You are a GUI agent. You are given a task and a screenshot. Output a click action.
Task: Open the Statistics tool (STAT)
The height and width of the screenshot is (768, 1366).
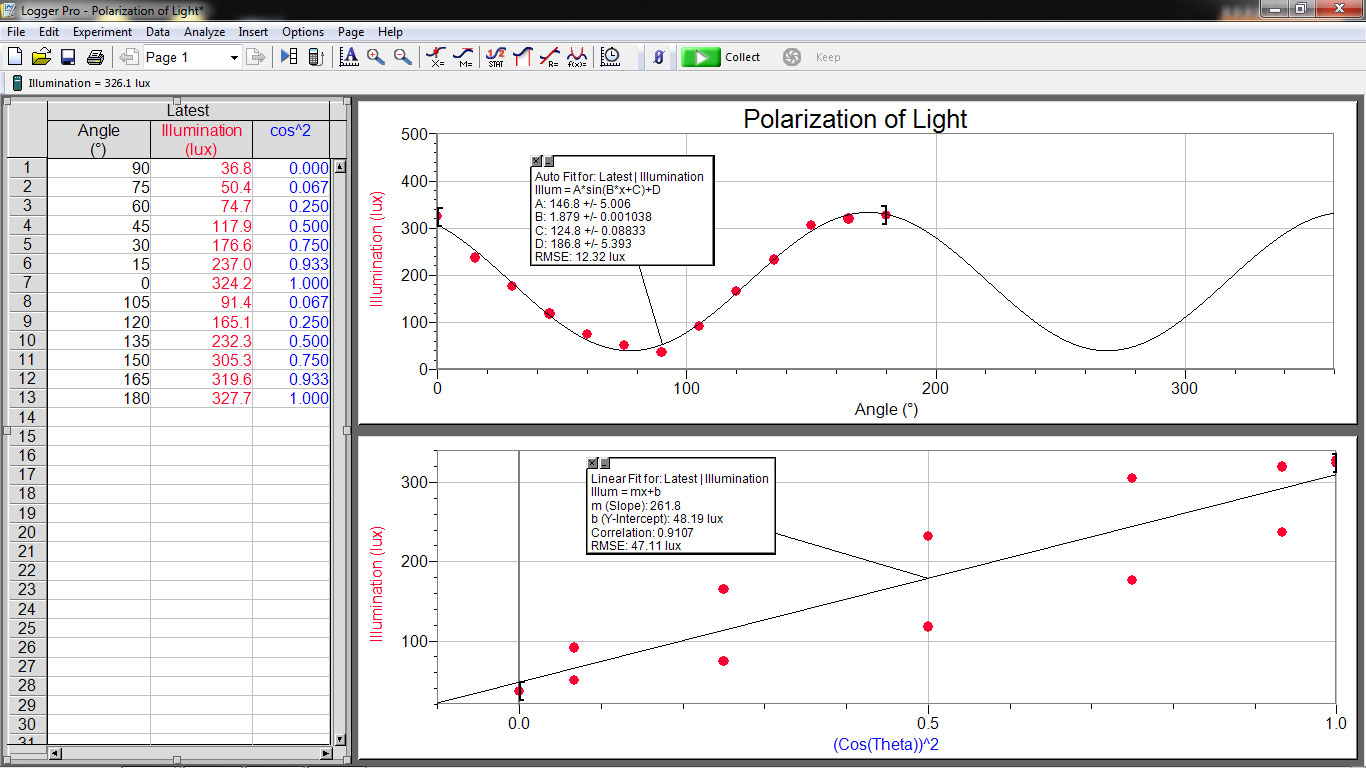click(496, 57)
